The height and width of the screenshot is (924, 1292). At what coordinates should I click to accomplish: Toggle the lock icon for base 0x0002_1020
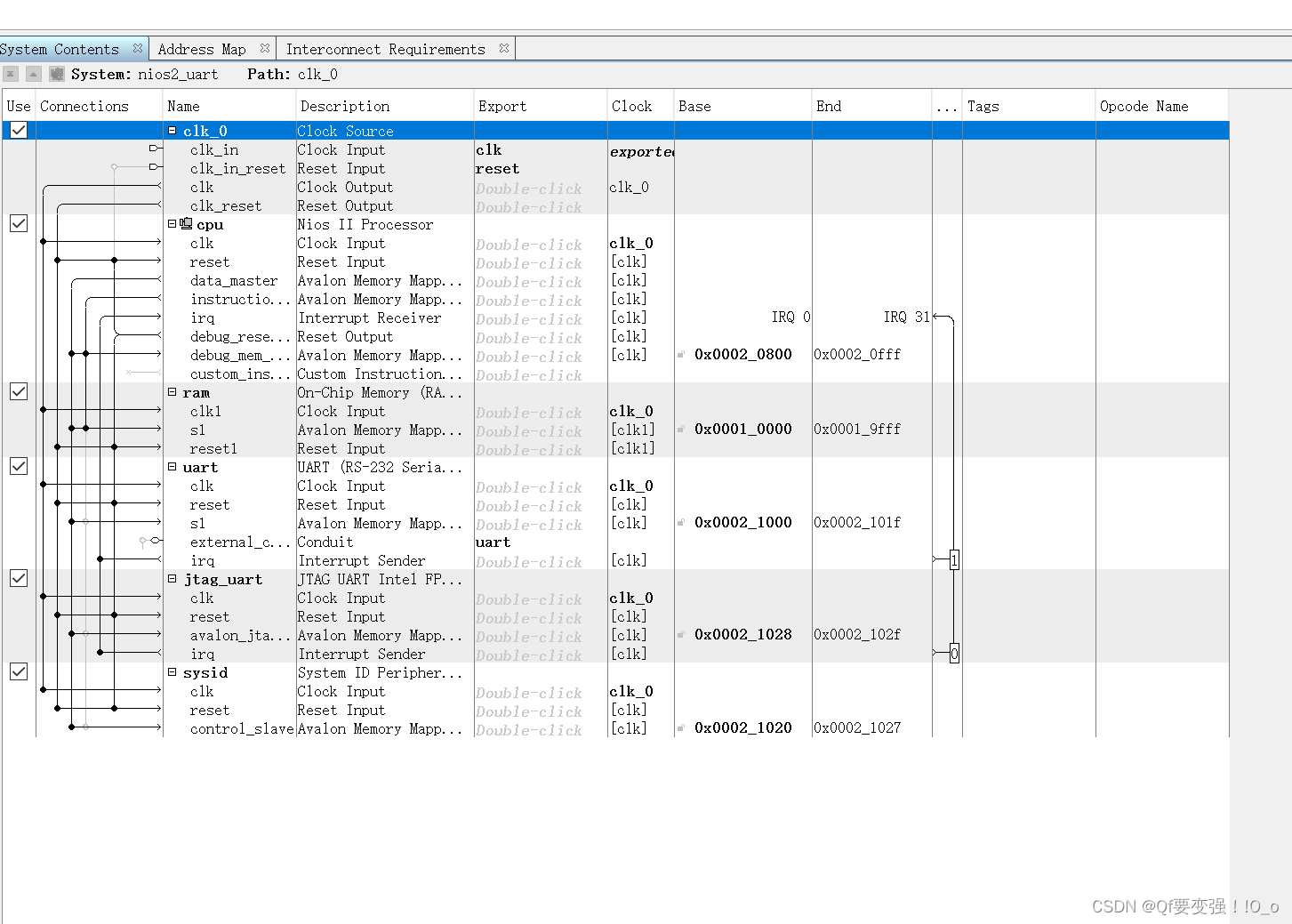pyautogui.click(x=681, y=728)
